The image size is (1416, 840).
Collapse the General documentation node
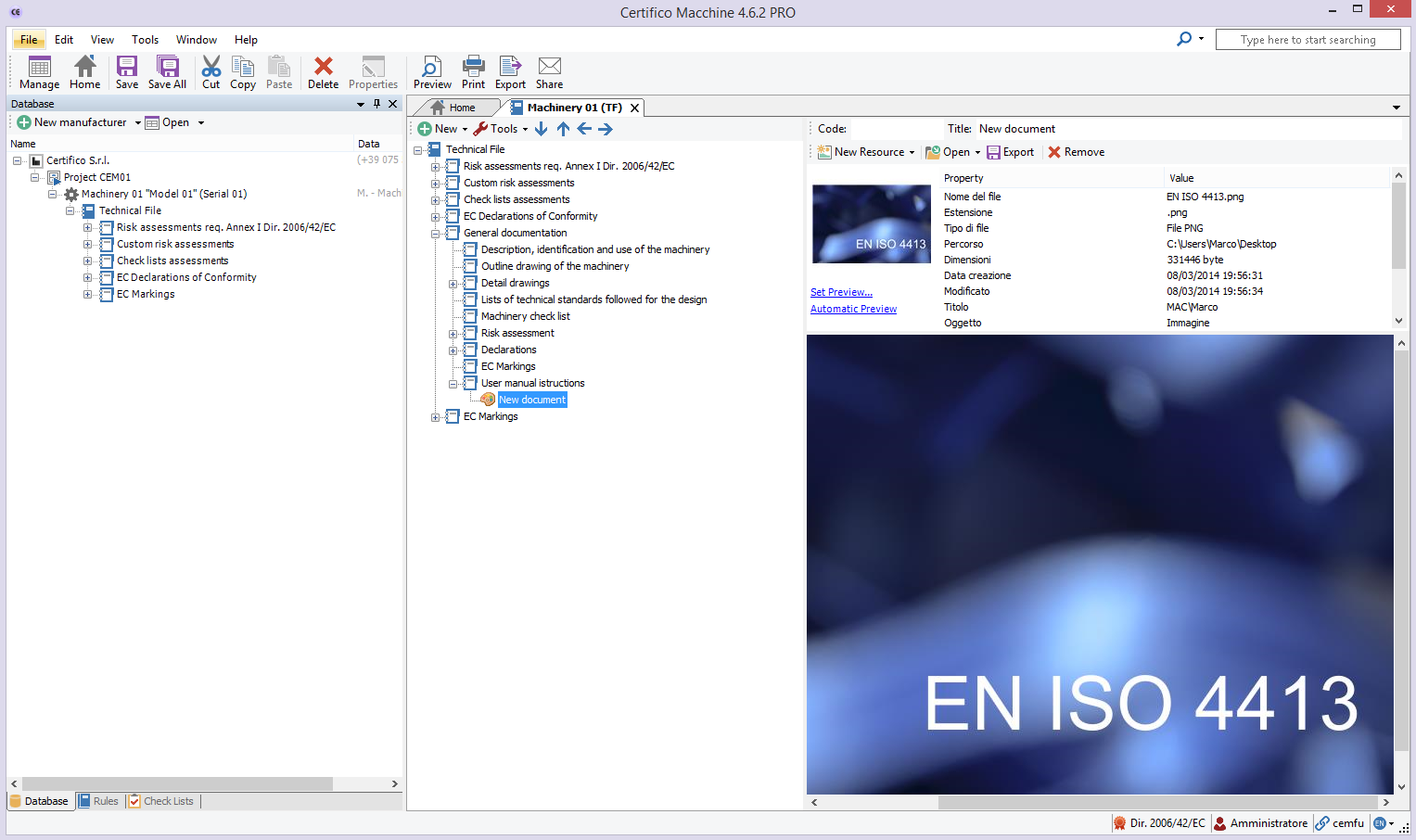[436, 234]
